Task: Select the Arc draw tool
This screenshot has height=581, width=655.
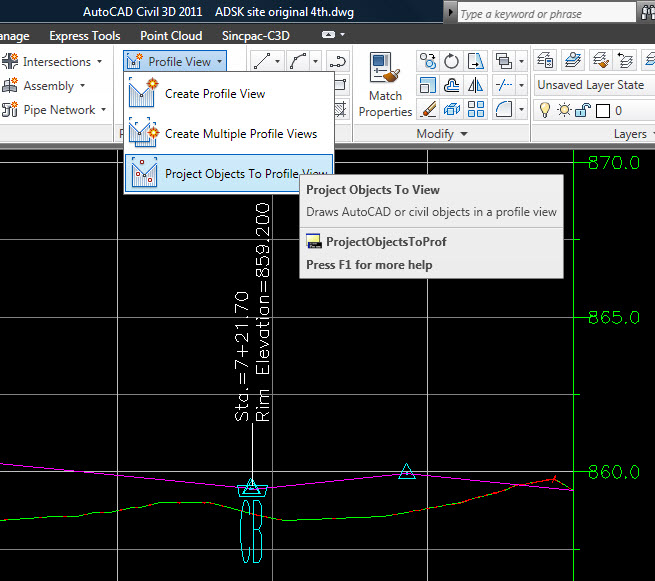Action: pyautogui.click(x=298, y=61)
